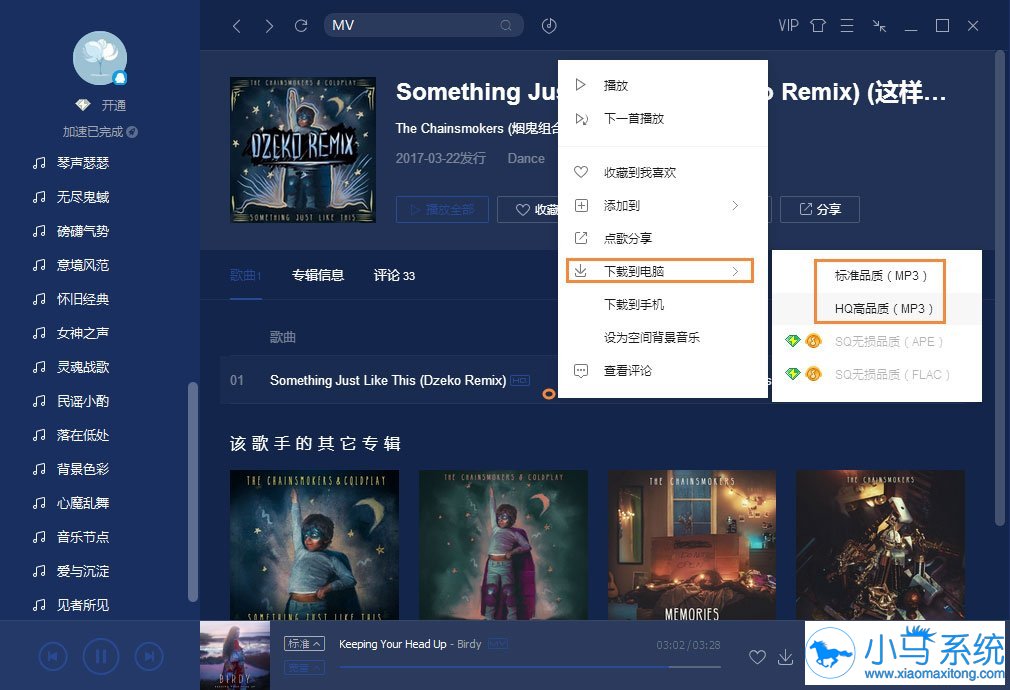This screenshot has height=690, width=1010.
Task: Play the previous track
Action: click(x=53, y=656)
